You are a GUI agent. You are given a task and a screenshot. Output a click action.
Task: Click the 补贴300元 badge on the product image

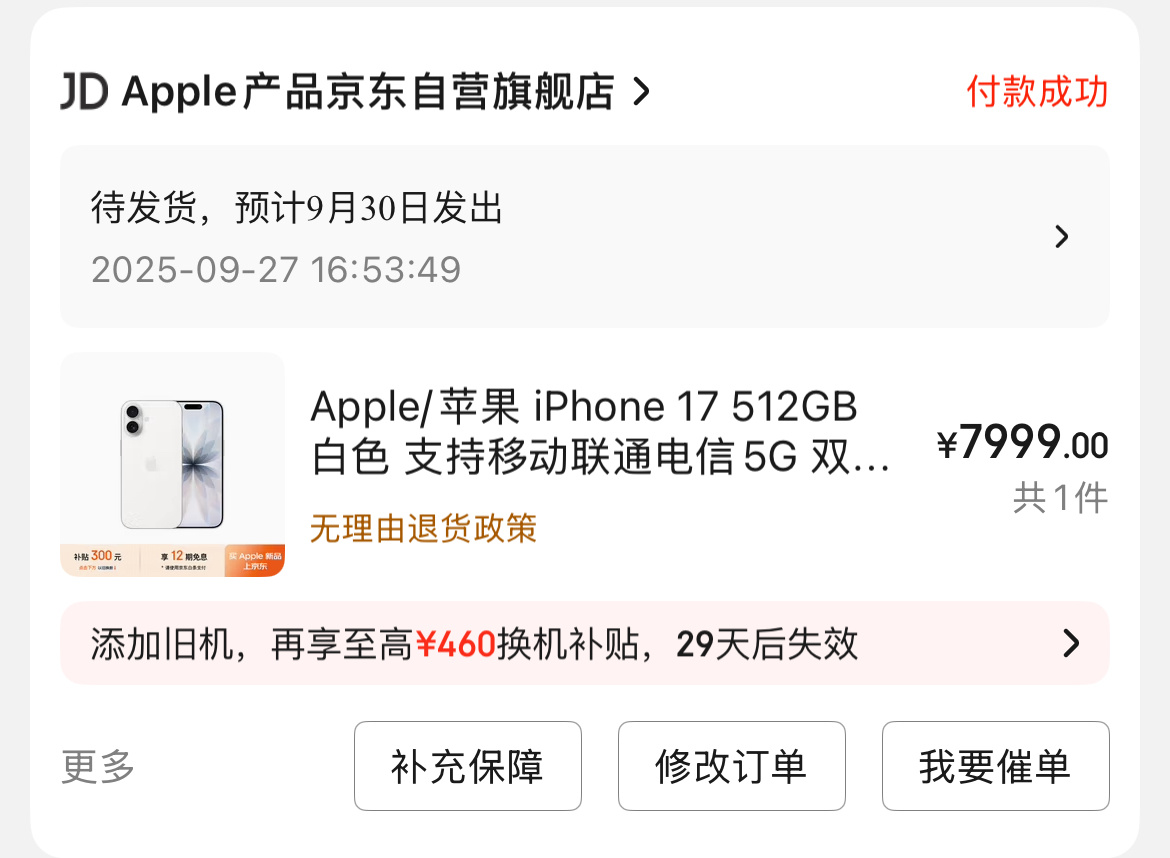98,560
